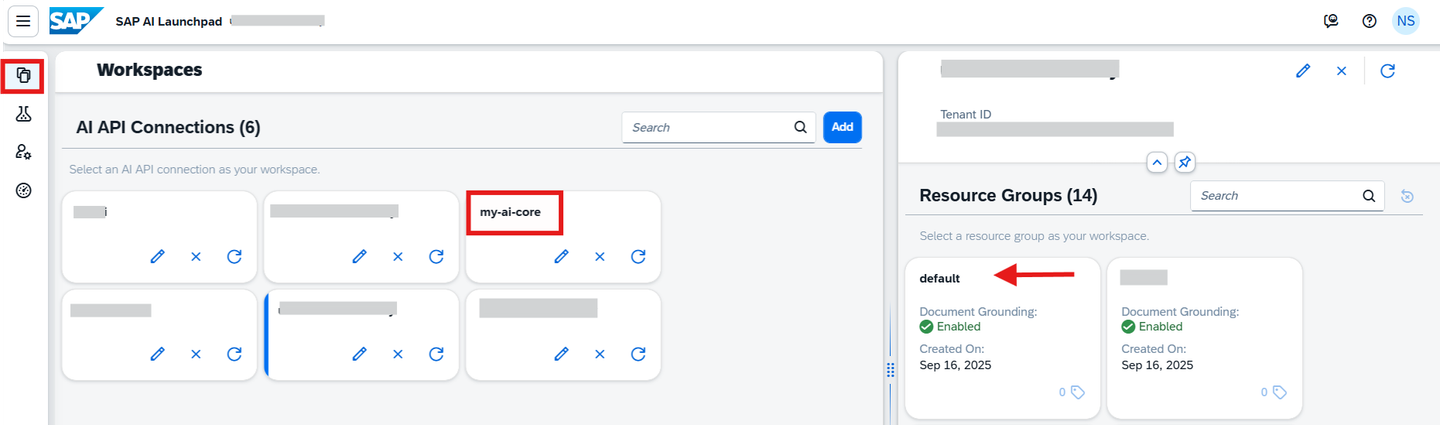Select the Workspaces icon in sidebar
Screen dimensions: 1440x425
click(x=24, y=76)
